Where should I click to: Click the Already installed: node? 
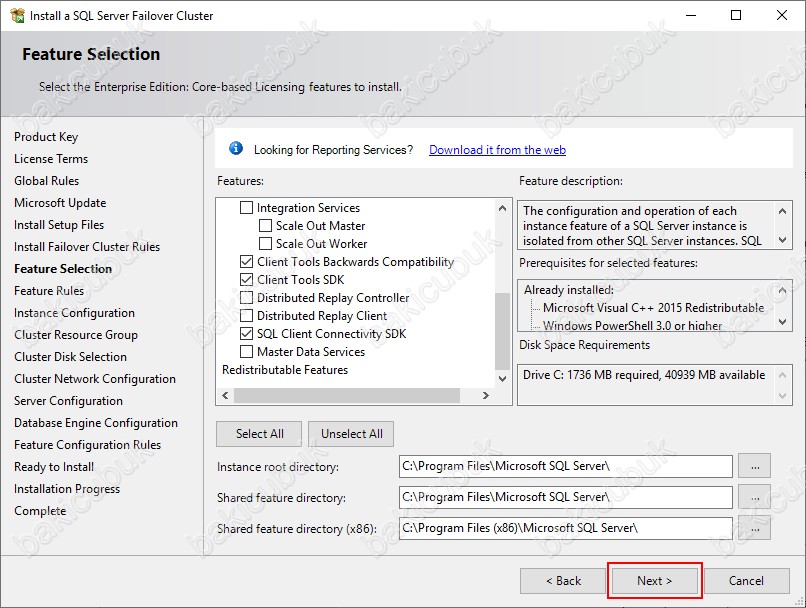click(x=569, y=290)
